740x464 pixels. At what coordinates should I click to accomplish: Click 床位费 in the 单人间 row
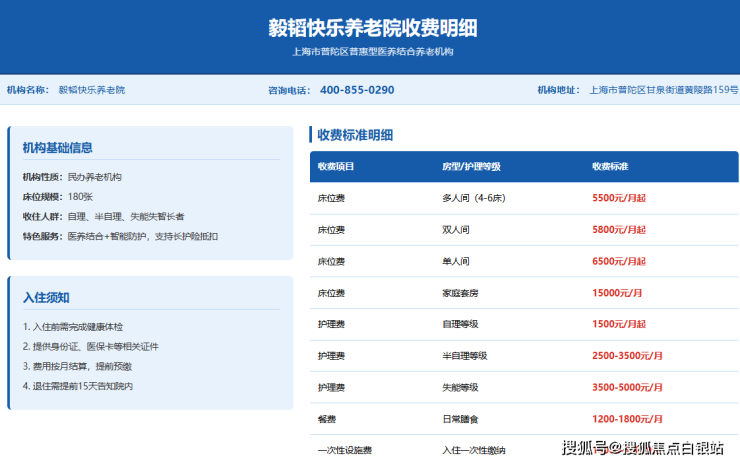point(331,262)
